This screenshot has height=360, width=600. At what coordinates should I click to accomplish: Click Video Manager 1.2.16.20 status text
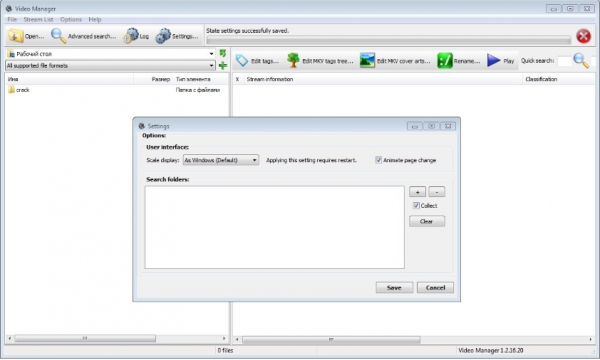coord(491,350)
